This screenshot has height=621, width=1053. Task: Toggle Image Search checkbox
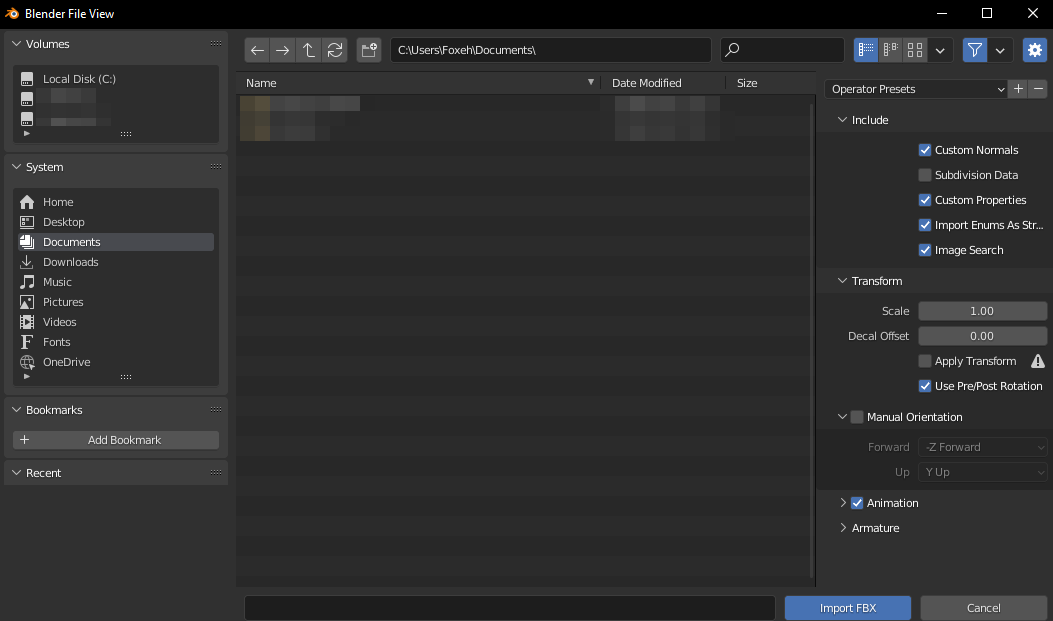(x=925, y=250)
